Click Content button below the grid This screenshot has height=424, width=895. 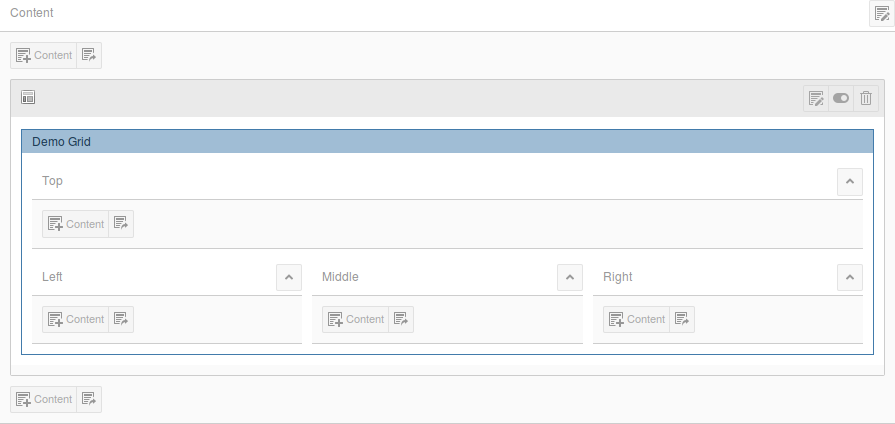click(x=44, y=399)
